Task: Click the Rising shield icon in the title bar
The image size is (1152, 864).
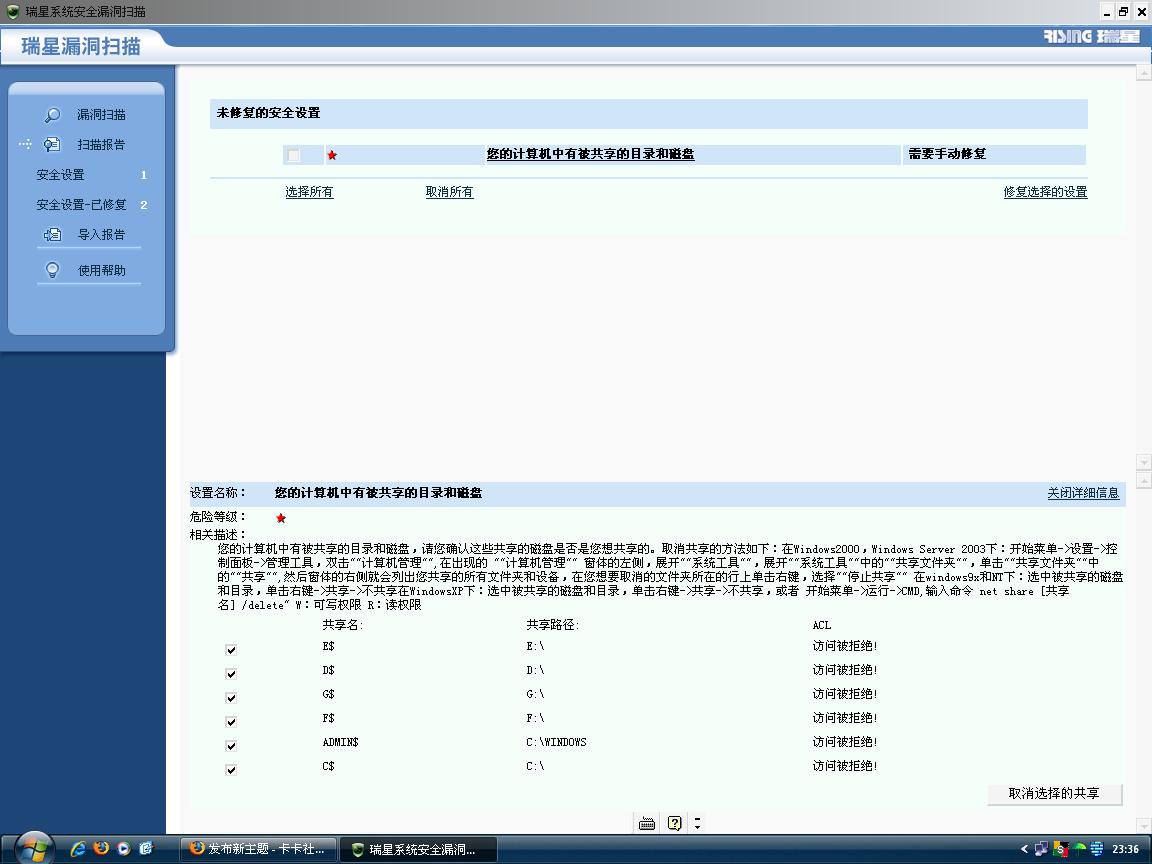Action: click(12, 12)
